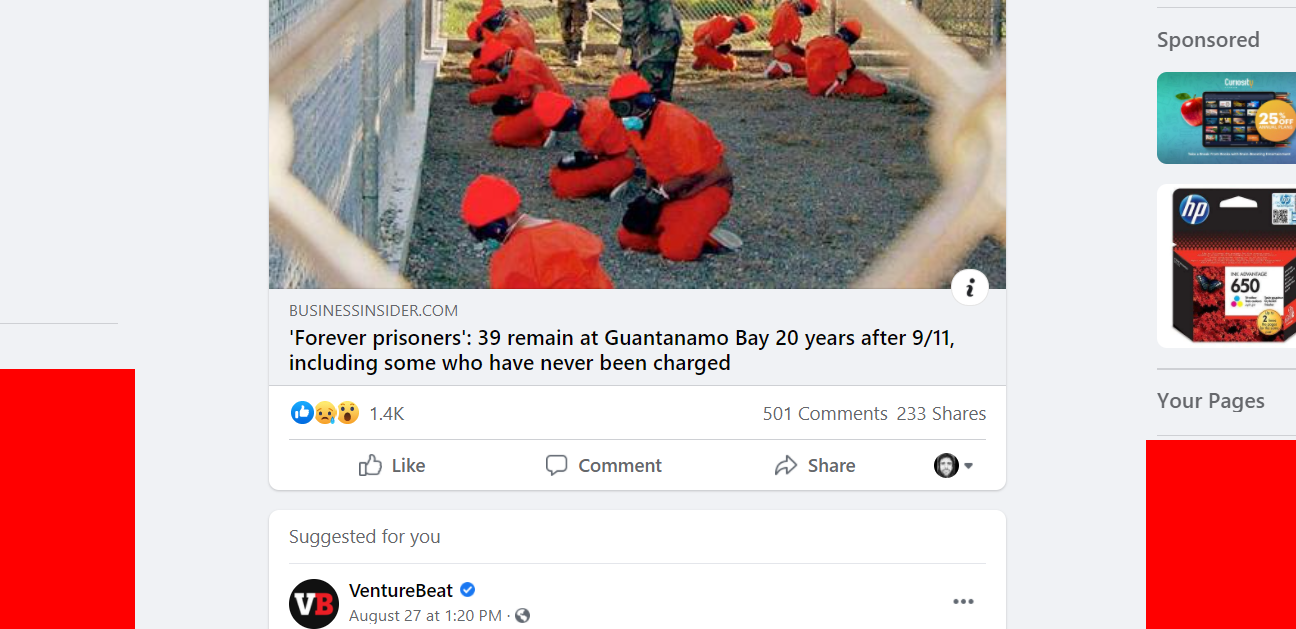The image size is (1296, 629).
Task: Open the three-dot menu on VentureBeat post
Action: [x=963, y=601]
